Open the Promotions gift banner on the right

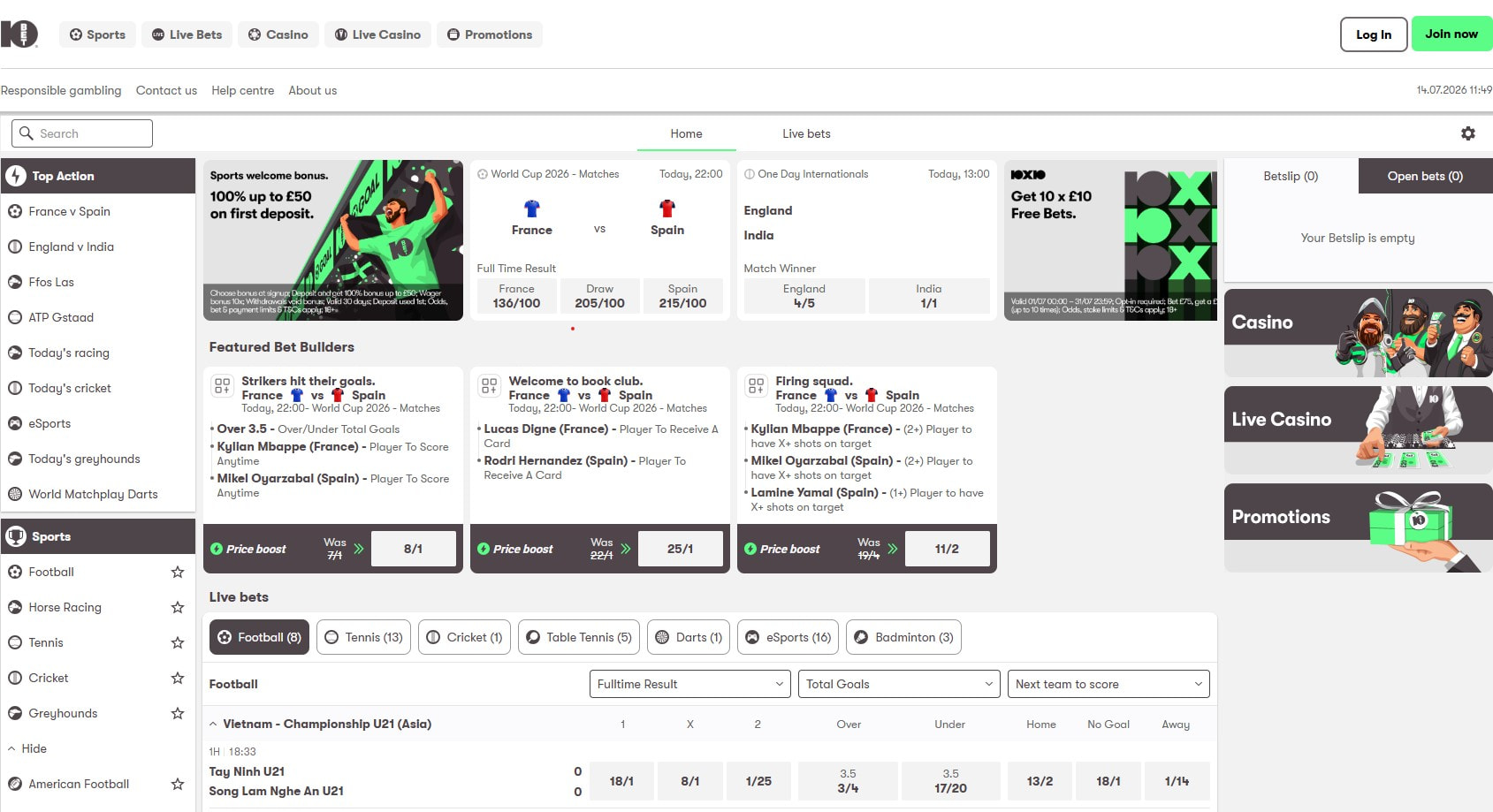(x=1358, y=527)
